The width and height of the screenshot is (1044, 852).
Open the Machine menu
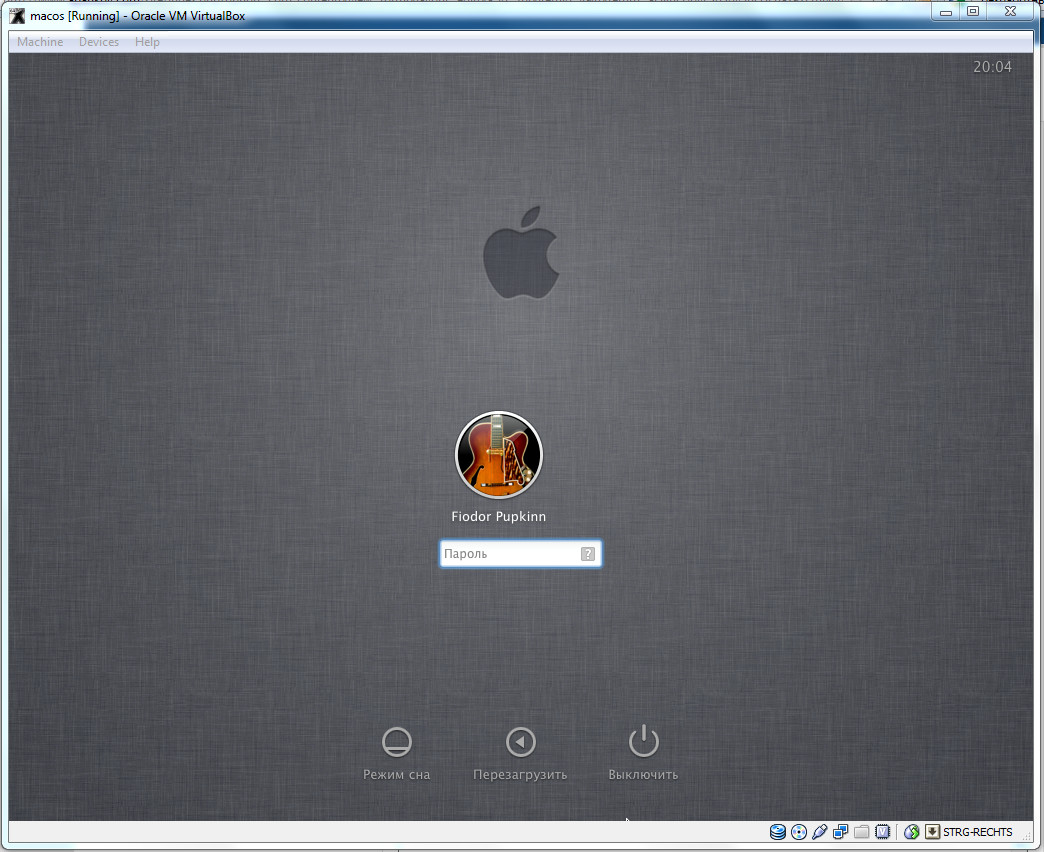(40, 42)
